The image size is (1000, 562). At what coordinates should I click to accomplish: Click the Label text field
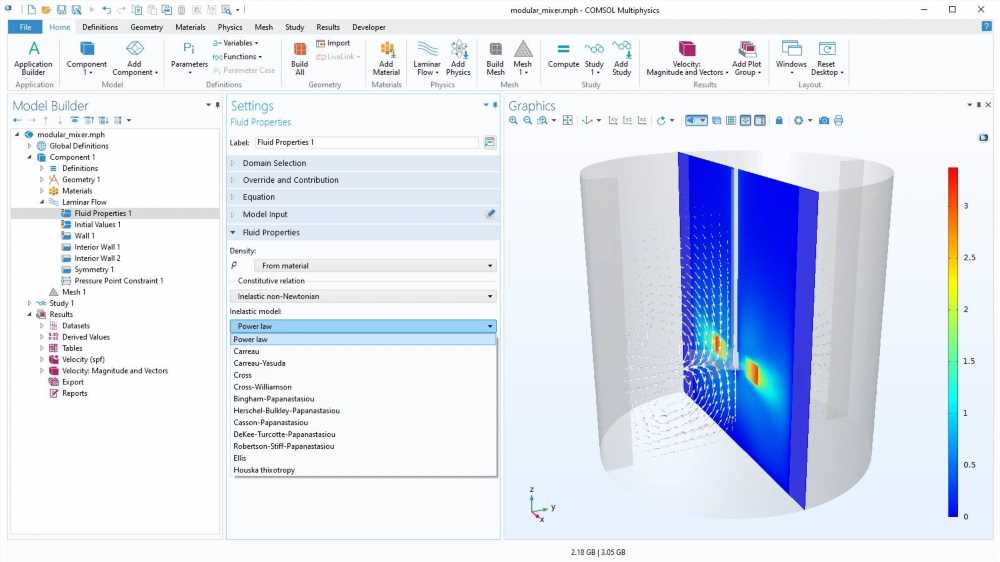(x=367, y=142)
